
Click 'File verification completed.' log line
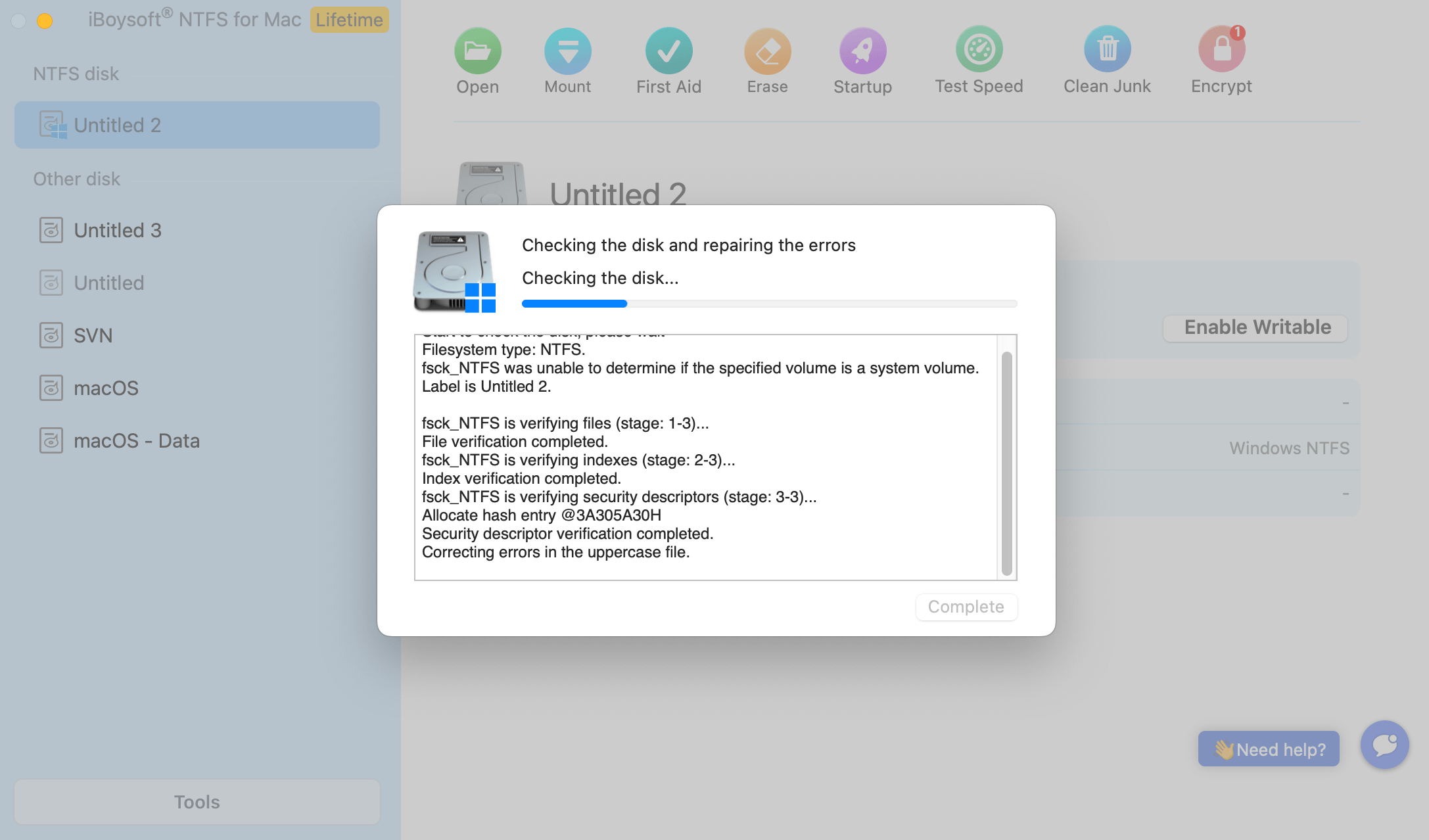(x=515, y=442)
